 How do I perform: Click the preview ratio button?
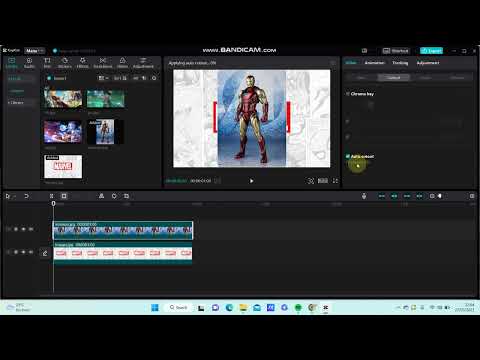(323, 181)
